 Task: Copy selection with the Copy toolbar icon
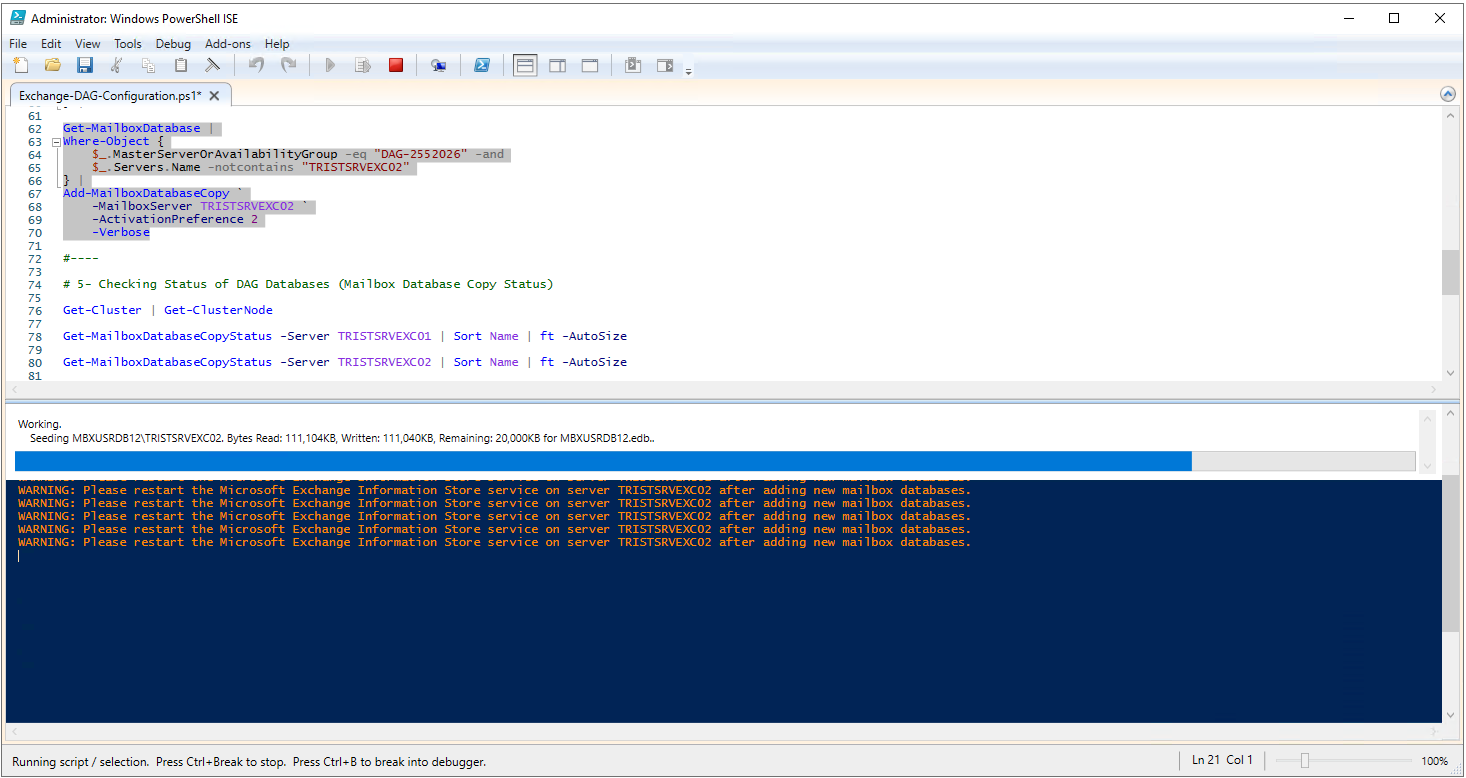(149, 66)
